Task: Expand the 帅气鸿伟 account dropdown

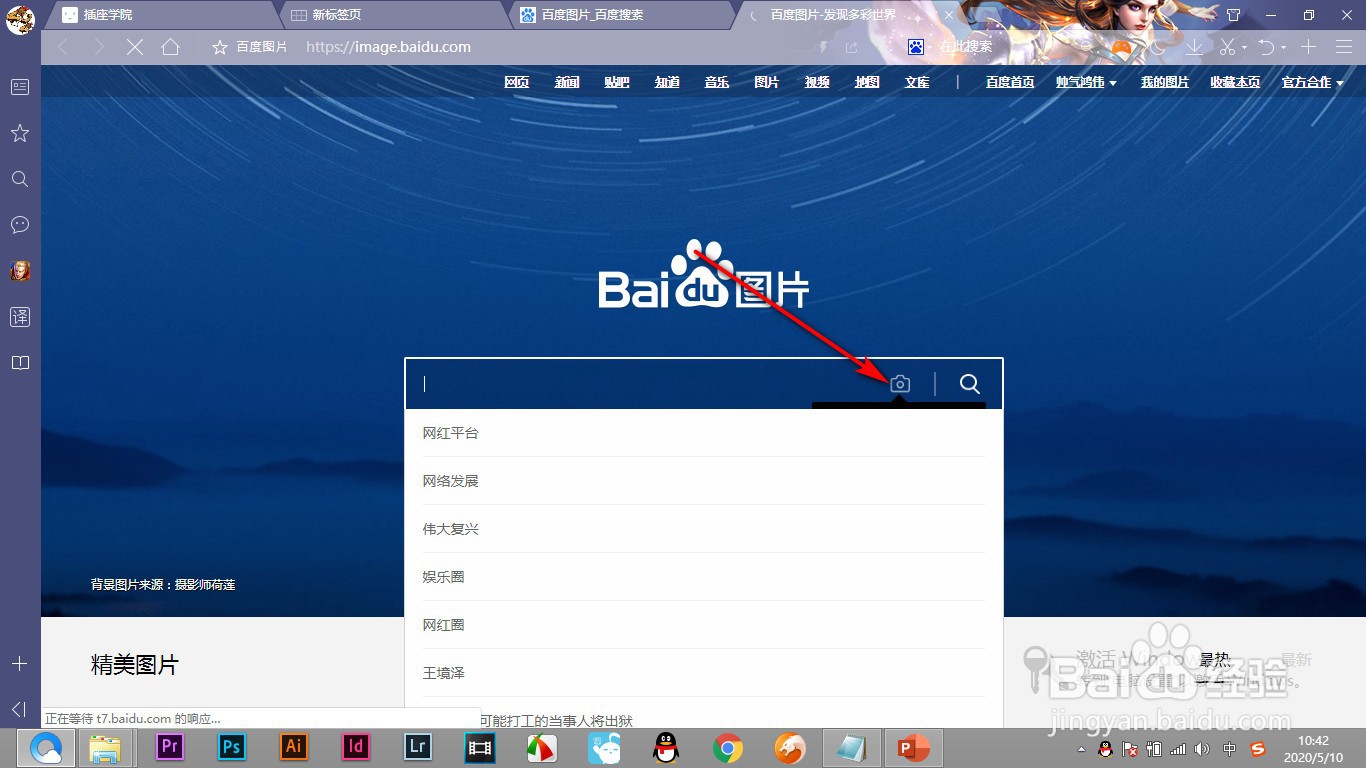Action: click(x=1087, y=82)
